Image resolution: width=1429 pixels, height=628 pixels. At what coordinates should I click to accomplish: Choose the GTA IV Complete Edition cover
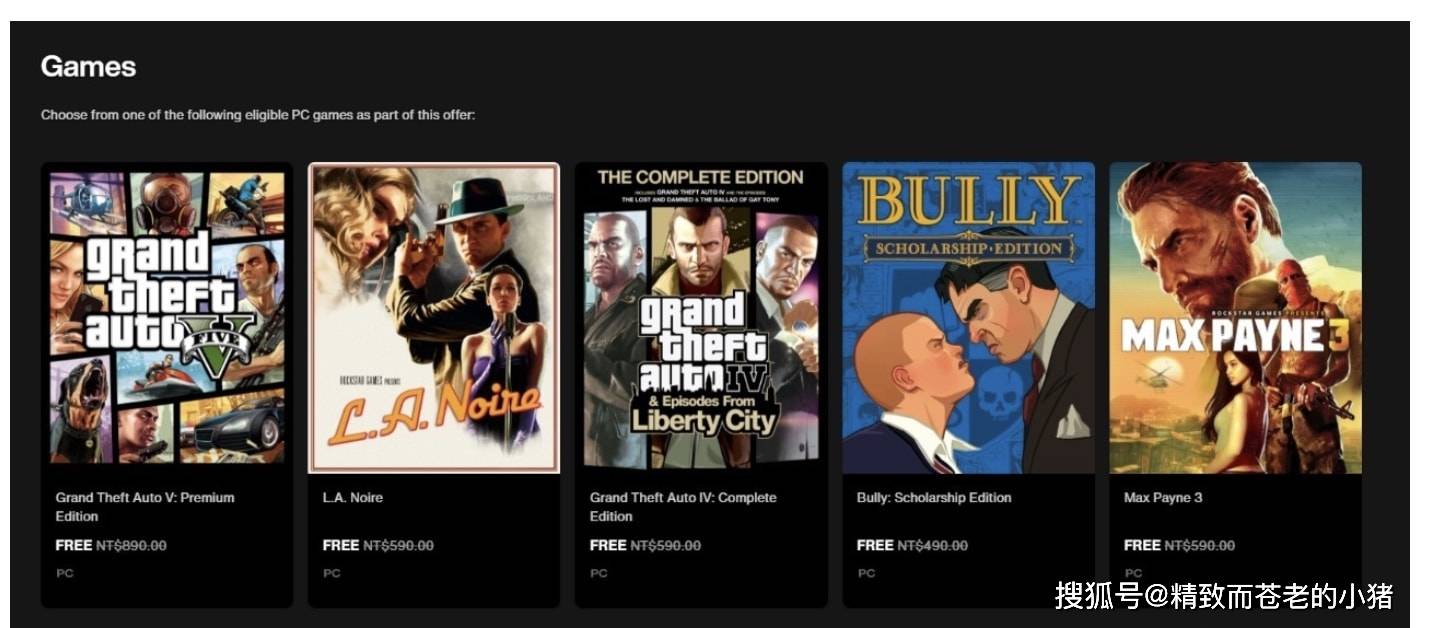(701, 318)
